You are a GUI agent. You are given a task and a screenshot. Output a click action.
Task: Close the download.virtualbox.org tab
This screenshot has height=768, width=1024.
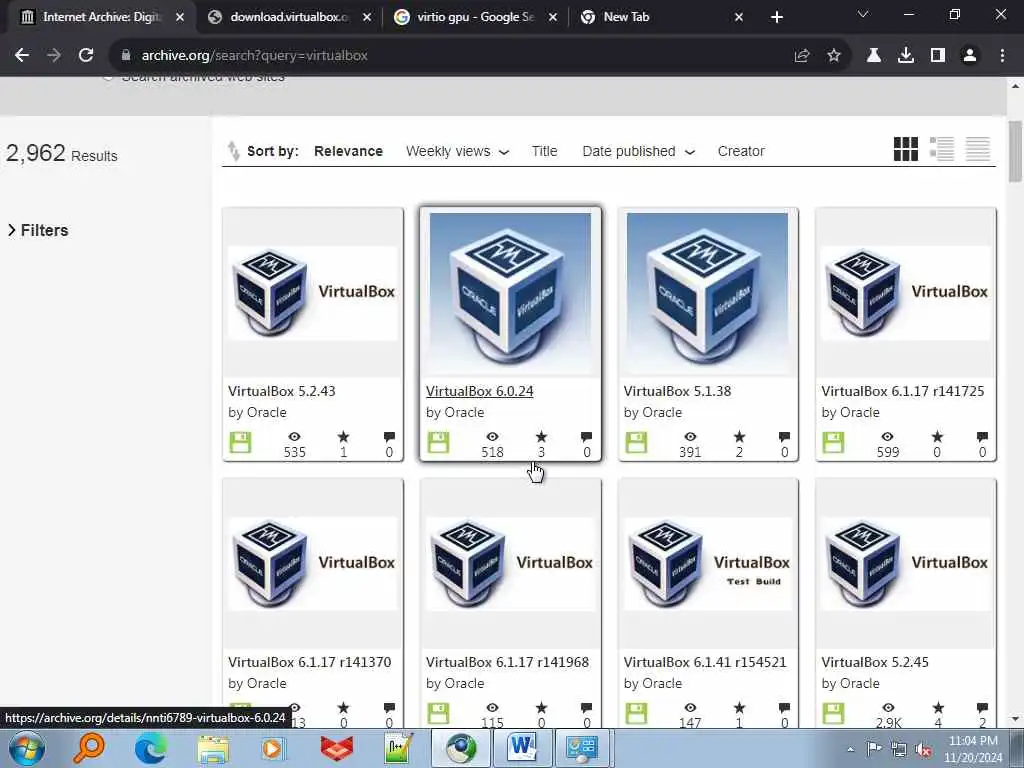(367, 18)
